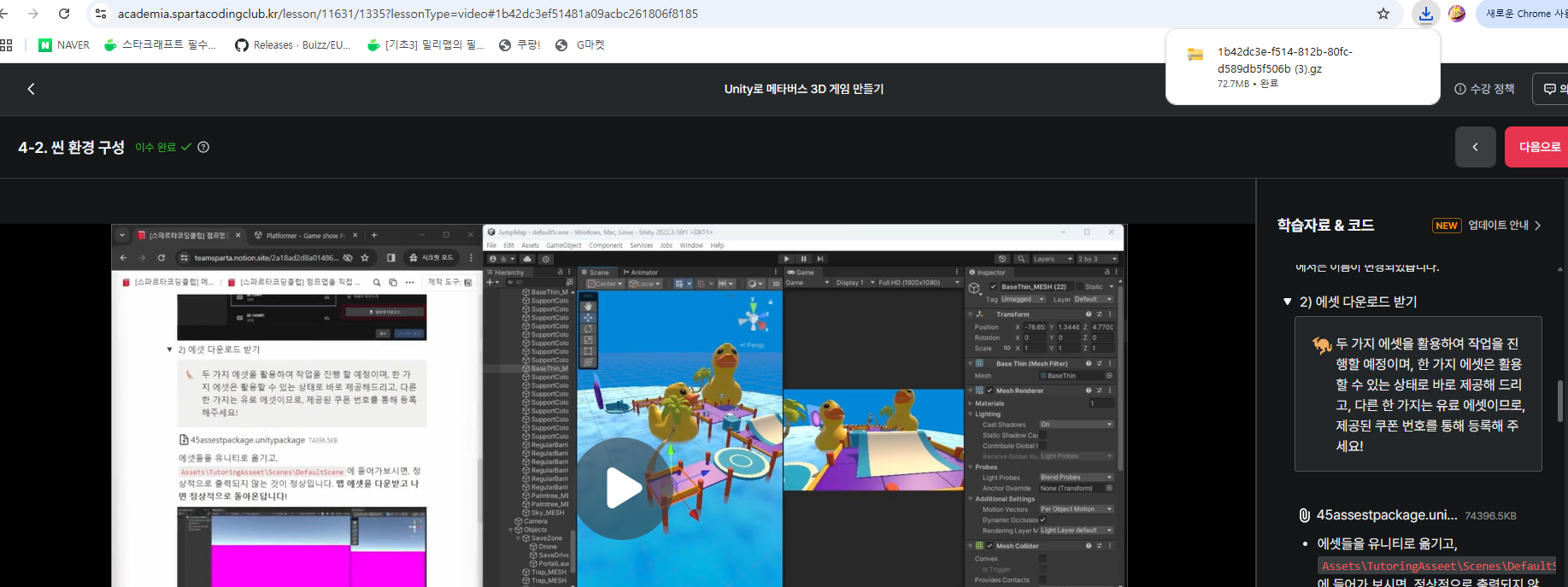Viewport: 1568px width, 587px height.
Task: Click scroll-up arrow of materials panel
Action: tap(1559, 269)
